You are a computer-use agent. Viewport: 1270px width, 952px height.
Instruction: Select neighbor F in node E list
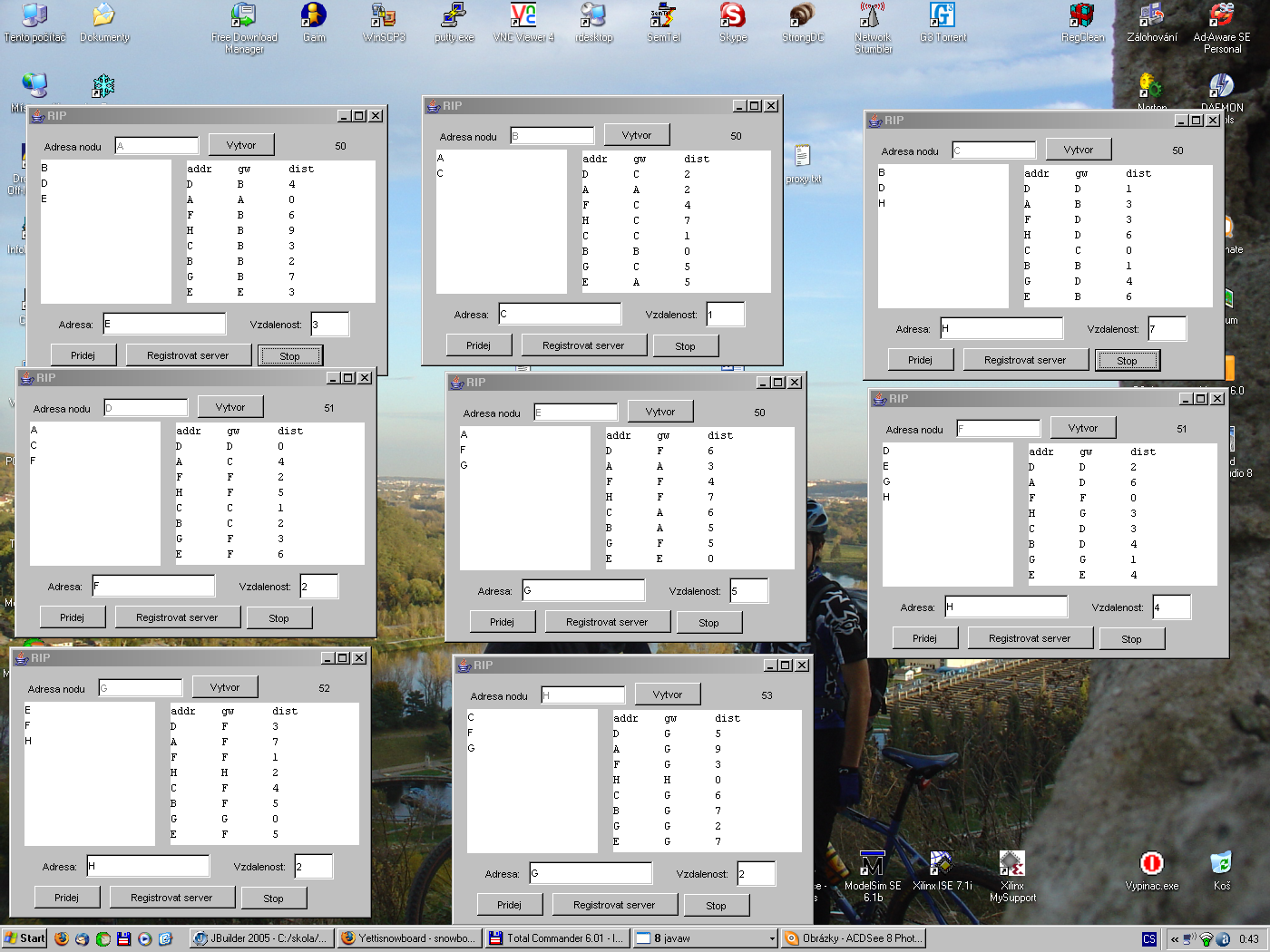pyautogui.click(x=463, y=450)
